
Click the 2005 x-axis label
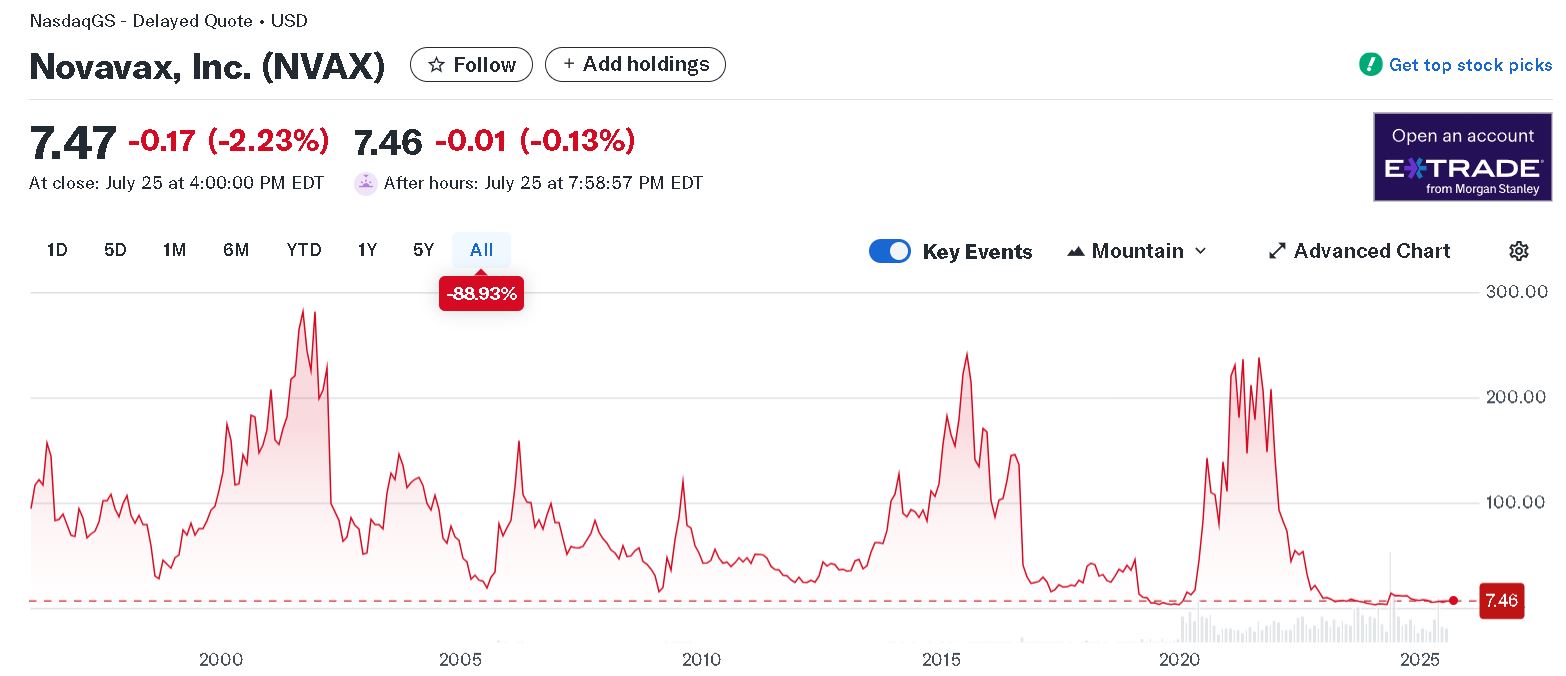point(461,659)
